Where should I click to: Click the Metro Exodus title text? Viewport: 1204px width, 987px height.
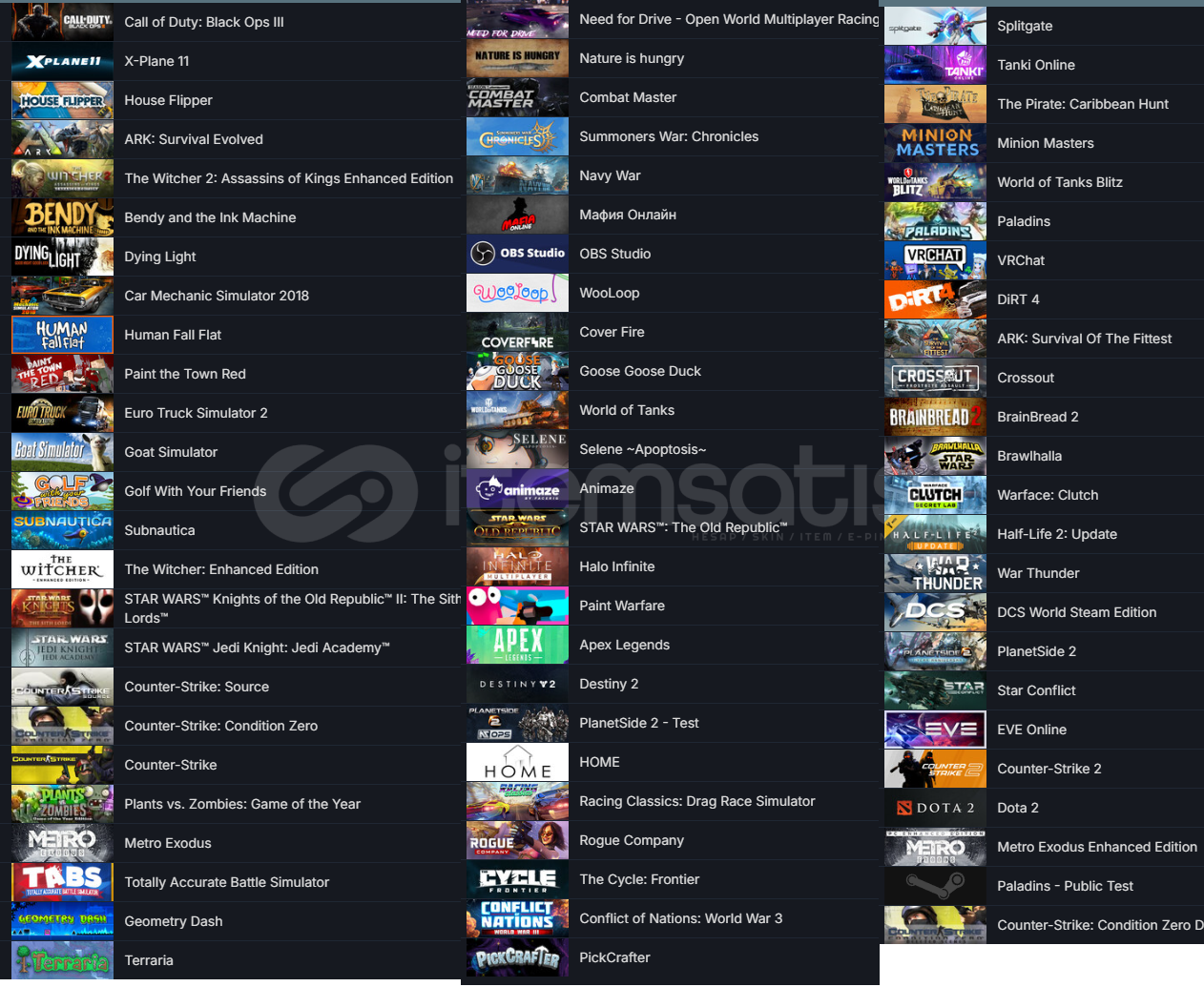coord(168,843)
